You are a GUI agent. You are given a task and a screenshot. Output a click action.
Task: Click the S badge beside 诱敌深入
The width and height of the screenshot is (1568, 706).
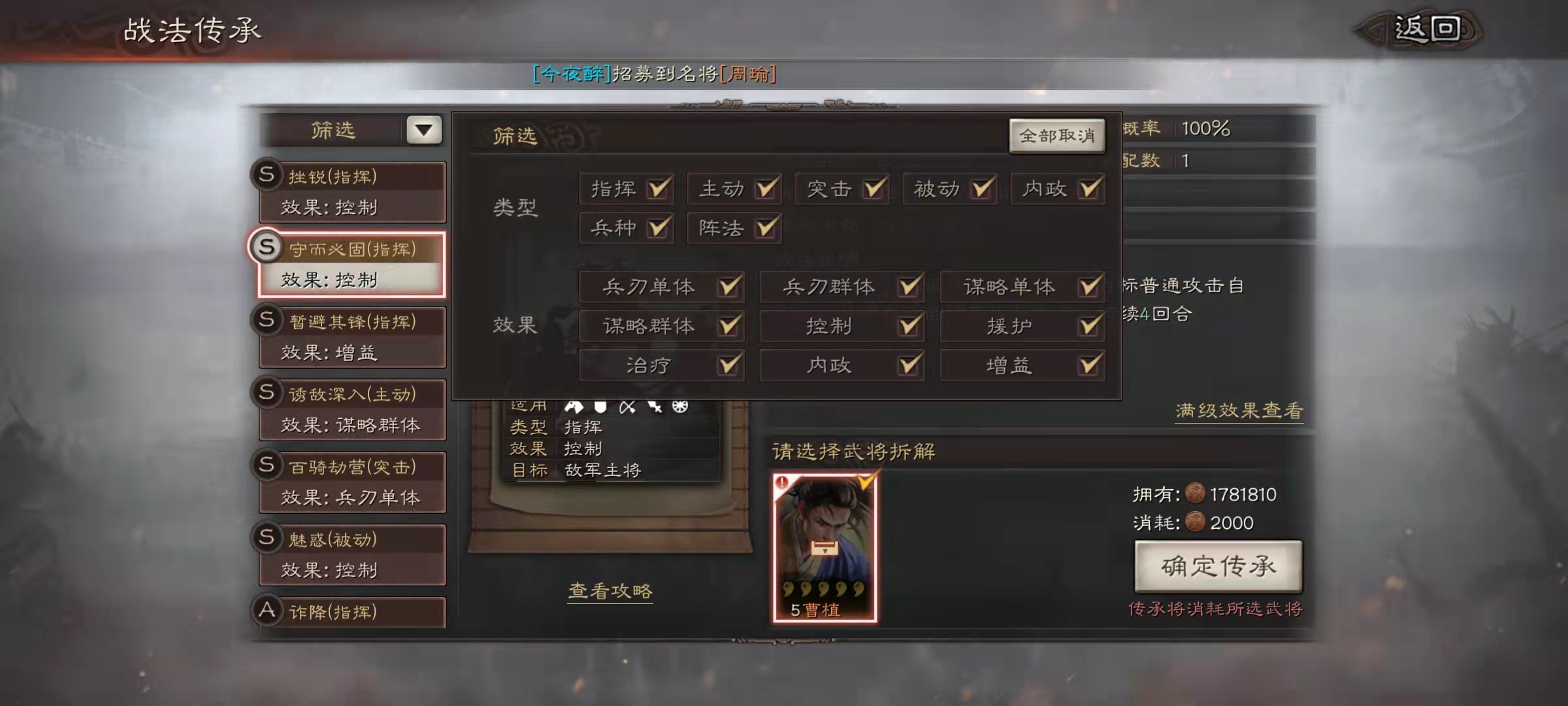point(267,393)
